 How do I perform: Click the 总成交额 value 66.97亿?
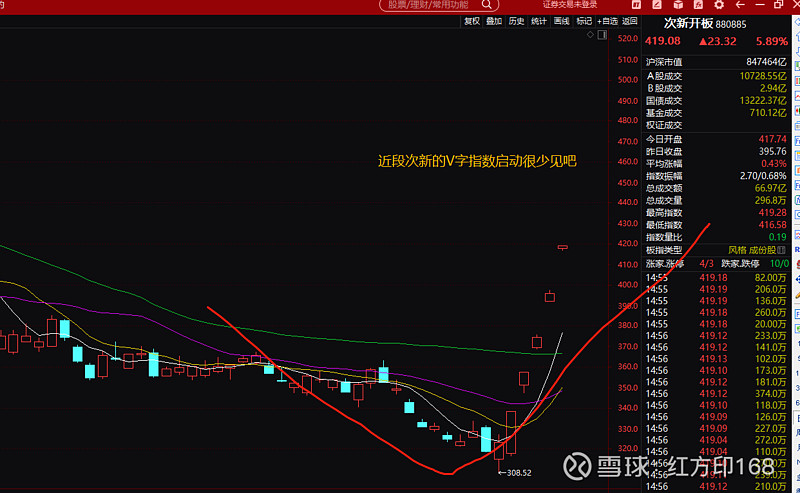pyautogui.click(x=771, y=188)
